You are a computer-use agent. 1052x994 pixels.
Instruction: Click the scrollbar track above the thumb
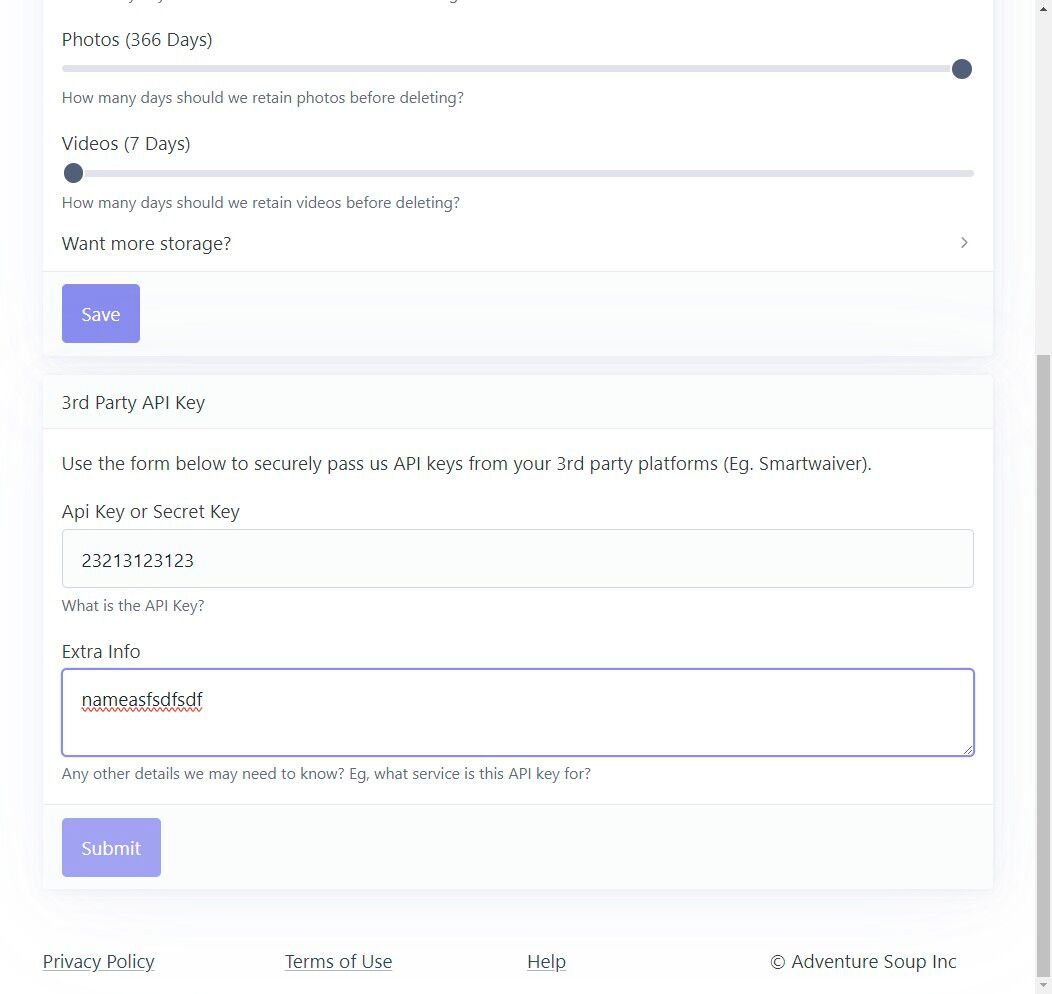tap(1043, 180)
